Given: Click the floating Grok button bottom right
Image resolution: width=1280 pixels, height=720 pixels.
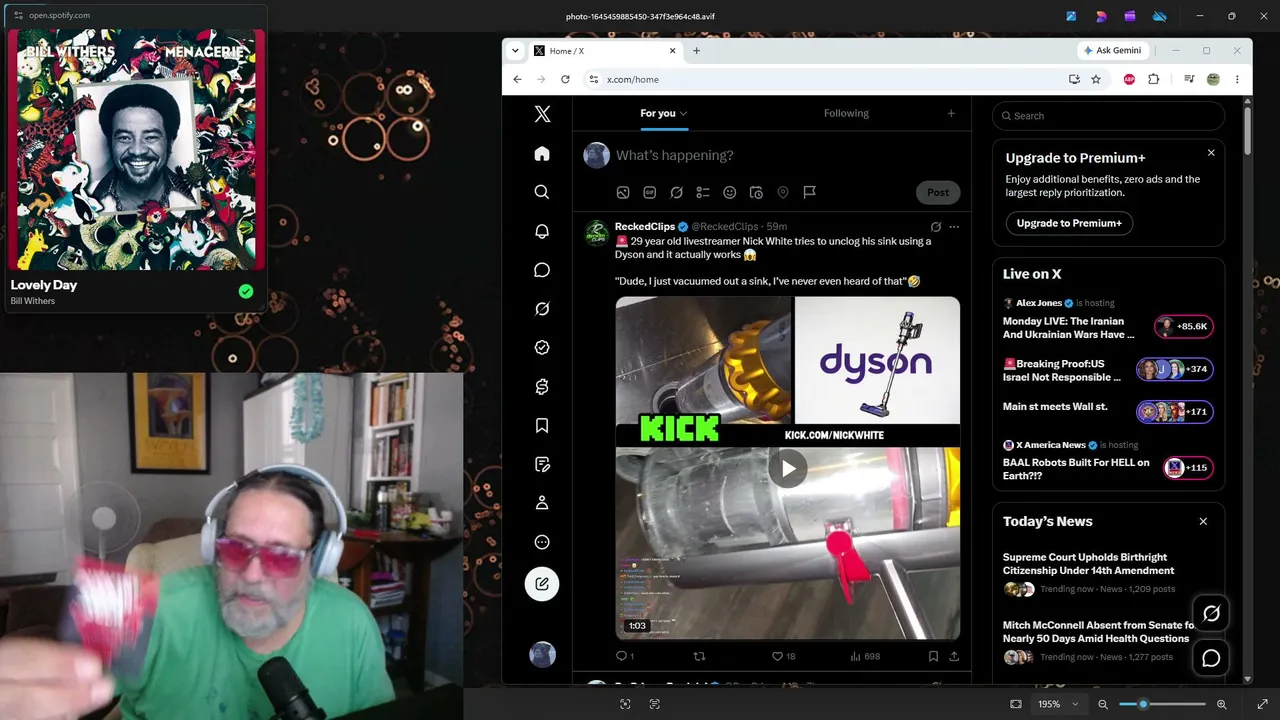Looking at the screenshot, I should point(1211,614).
